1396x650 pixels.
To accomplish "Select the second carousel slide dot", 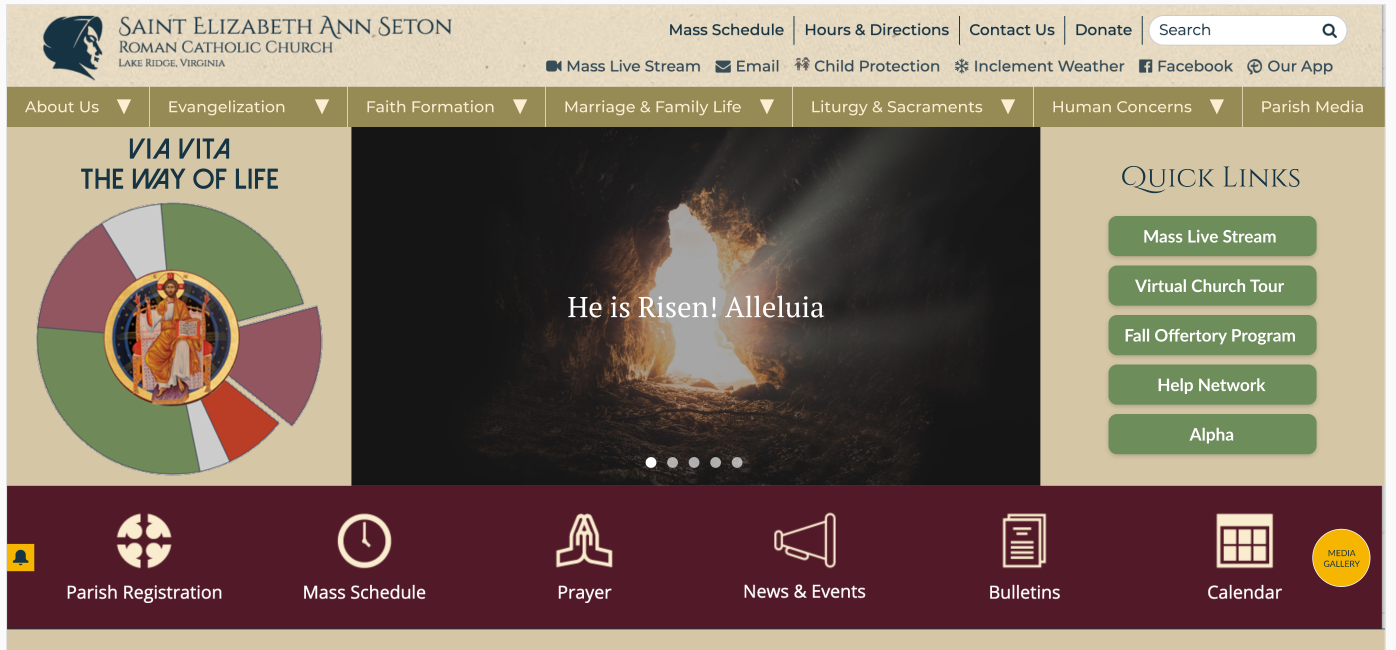I will pyautogui.click(x=672, y=462).
